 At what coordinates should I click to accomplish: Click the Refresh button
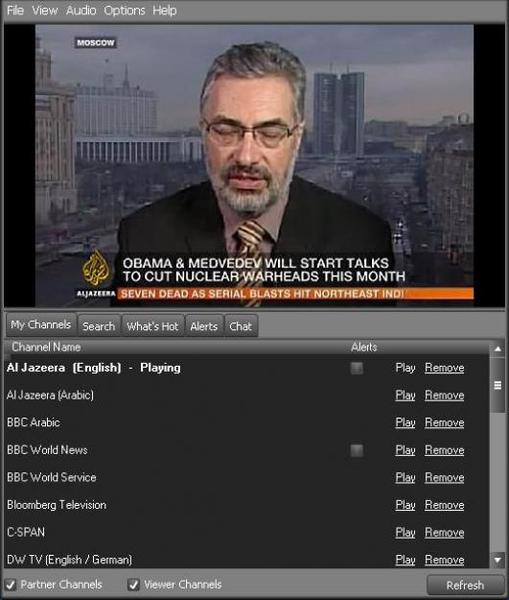(465, 585)
